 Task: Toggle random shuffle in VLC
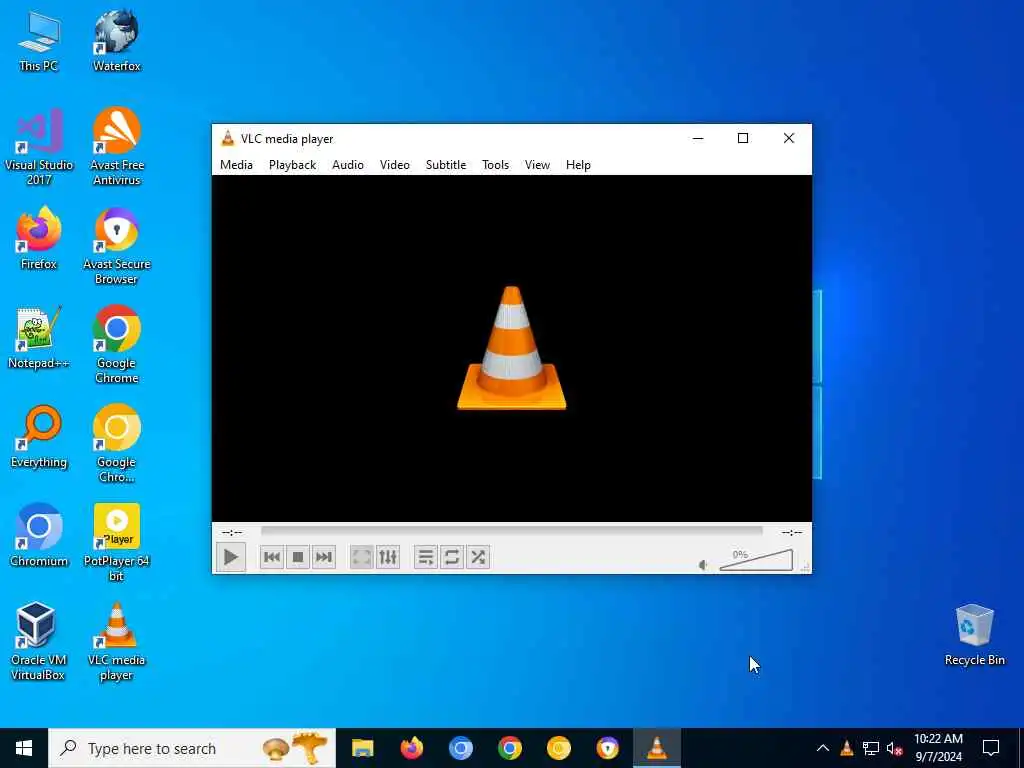pos(478,557)
